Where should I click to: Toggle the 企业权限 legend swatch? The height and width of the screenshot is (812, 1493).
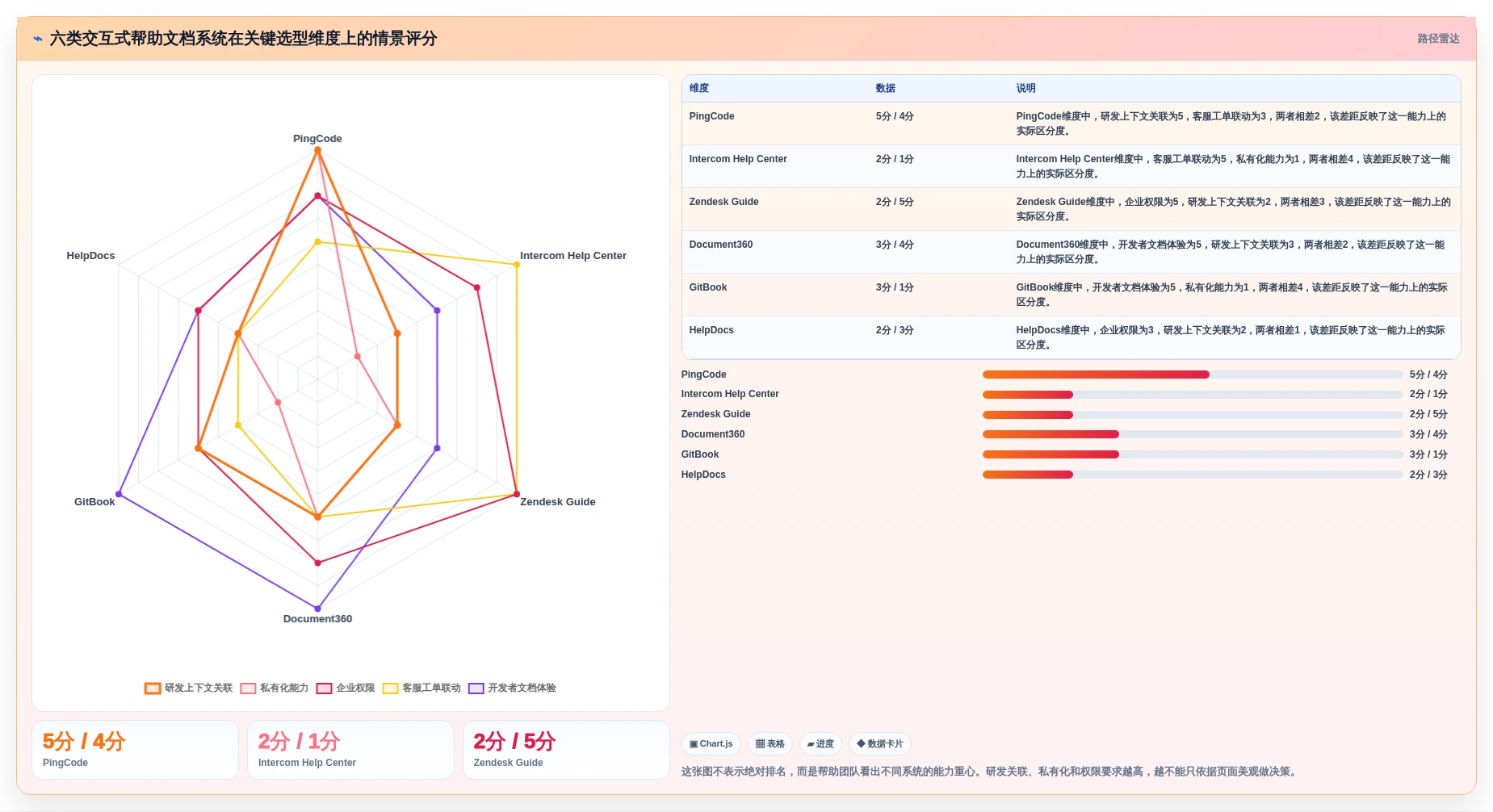click(x=325, y=689)
